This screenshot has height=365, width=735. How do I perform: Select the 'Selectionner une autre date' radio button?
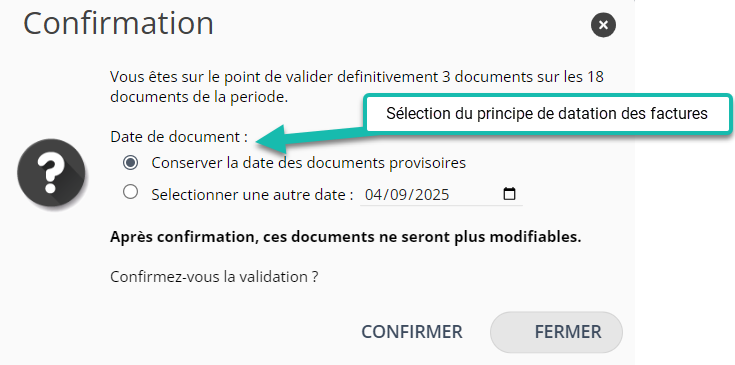tap(130, 192)
